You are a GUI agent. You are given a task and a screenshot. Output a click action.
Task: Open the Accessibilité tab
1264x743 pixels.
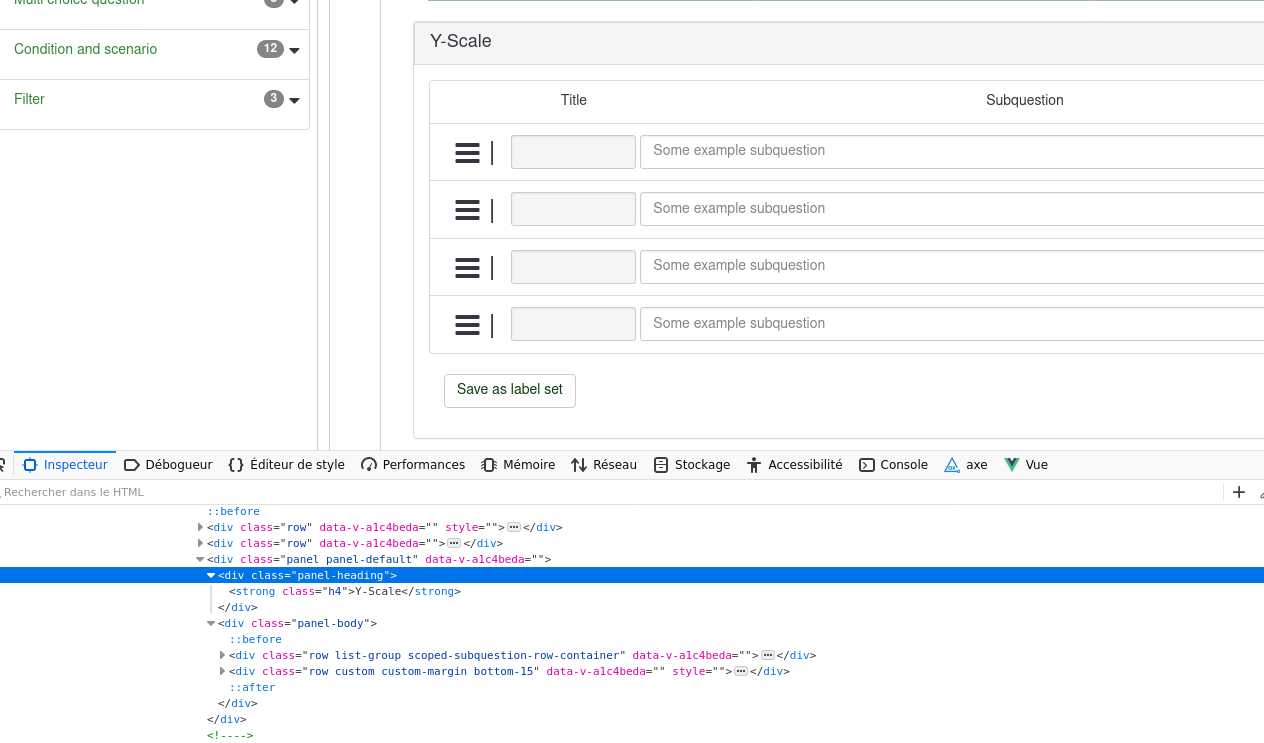click(x=795, y=465)
